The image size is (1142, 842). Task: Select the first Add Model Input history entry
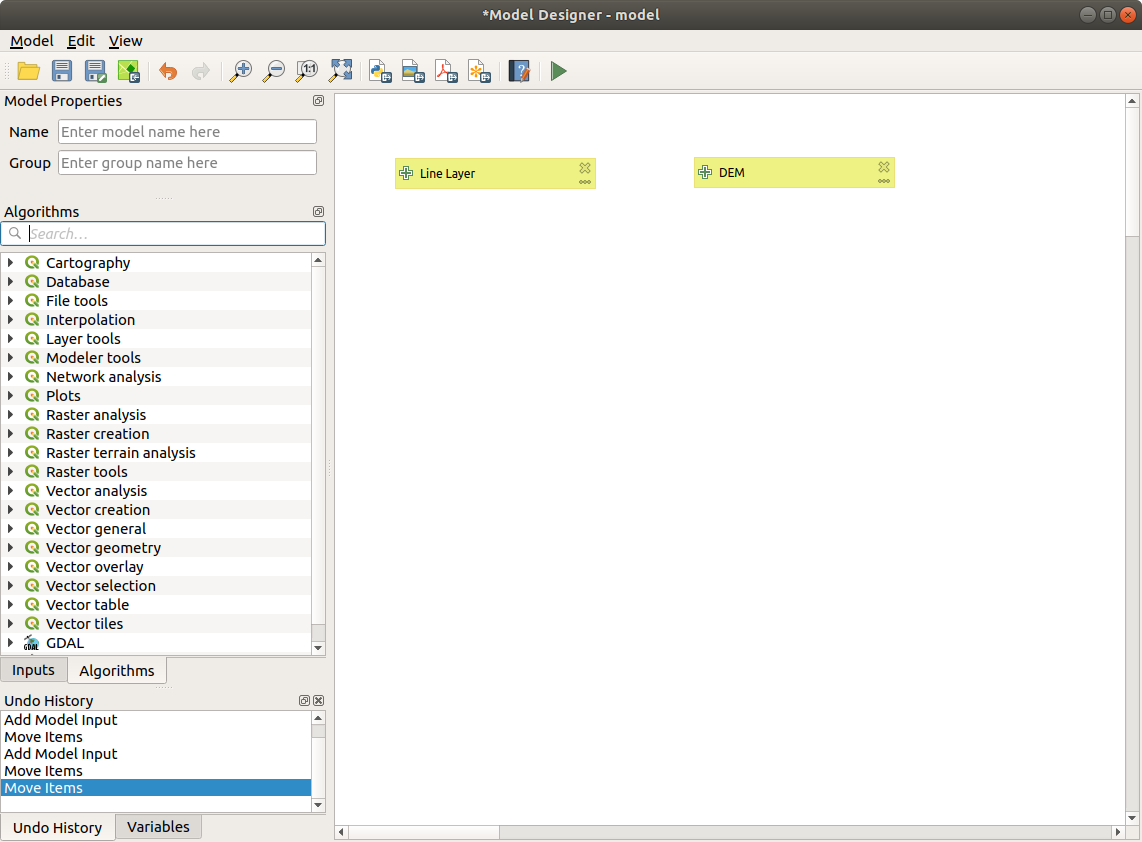[60, 720]
